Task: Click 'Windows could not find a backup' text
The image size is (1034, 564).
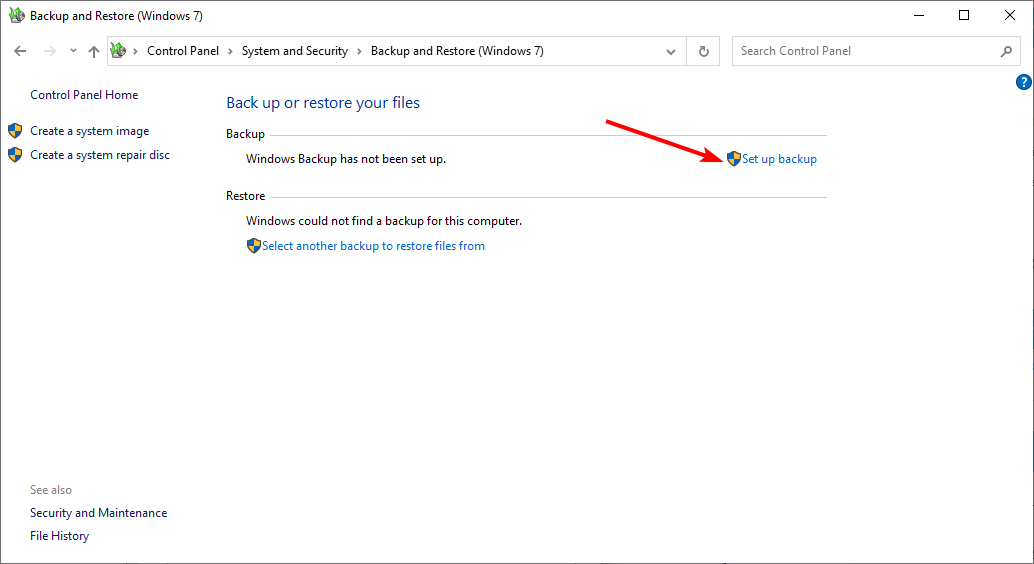Action: click(x=384, y=221)
